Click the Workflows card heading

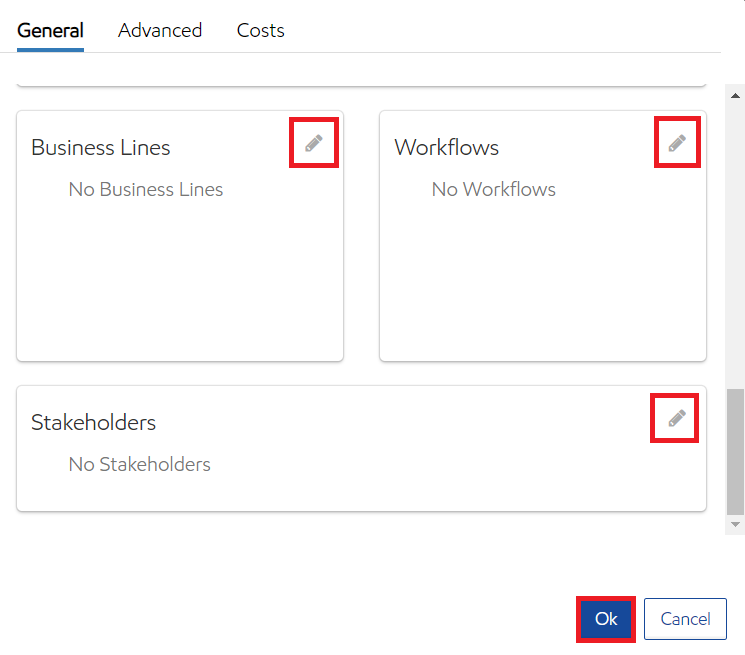coord(447,147)
